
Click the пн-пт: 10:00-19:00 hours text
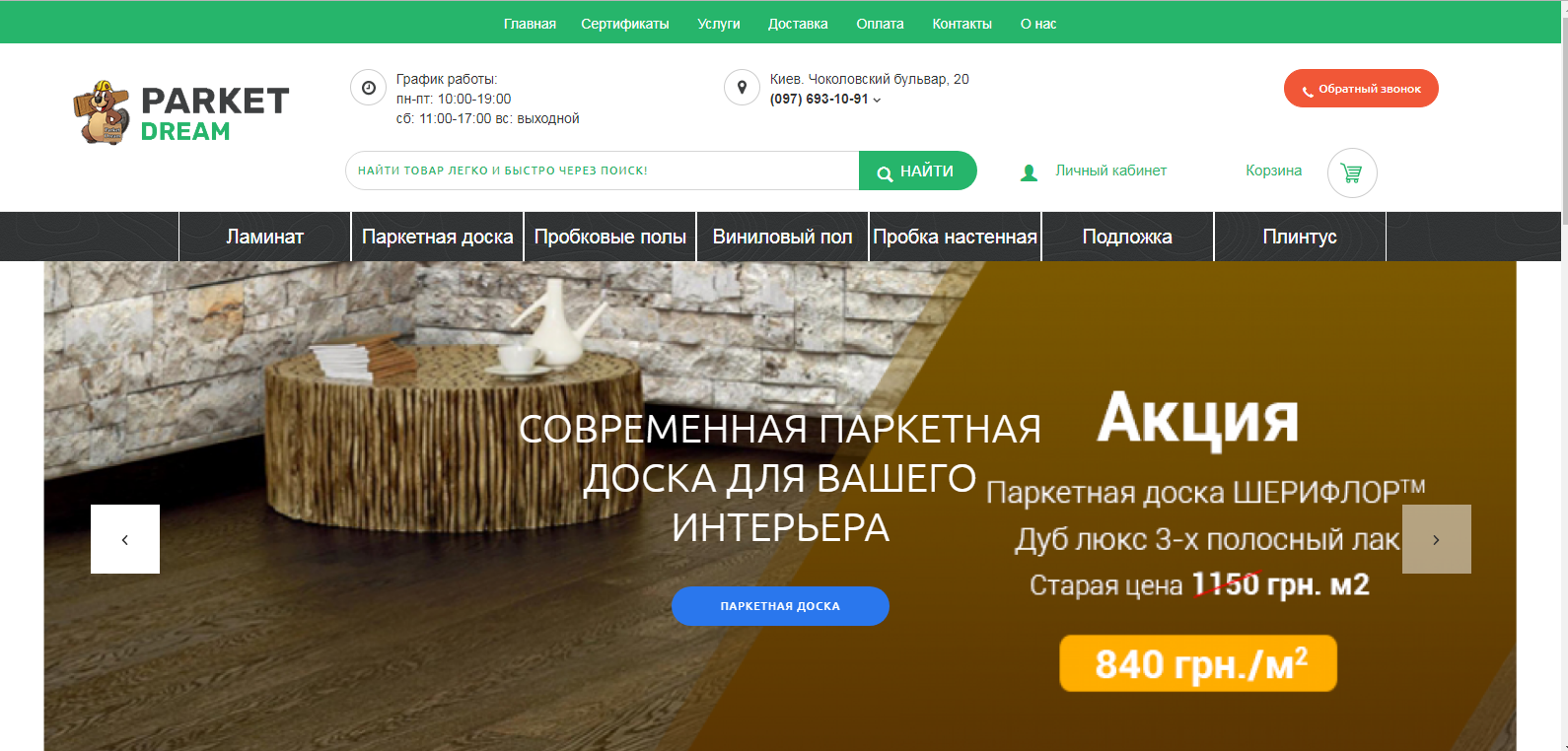[454, 99]
